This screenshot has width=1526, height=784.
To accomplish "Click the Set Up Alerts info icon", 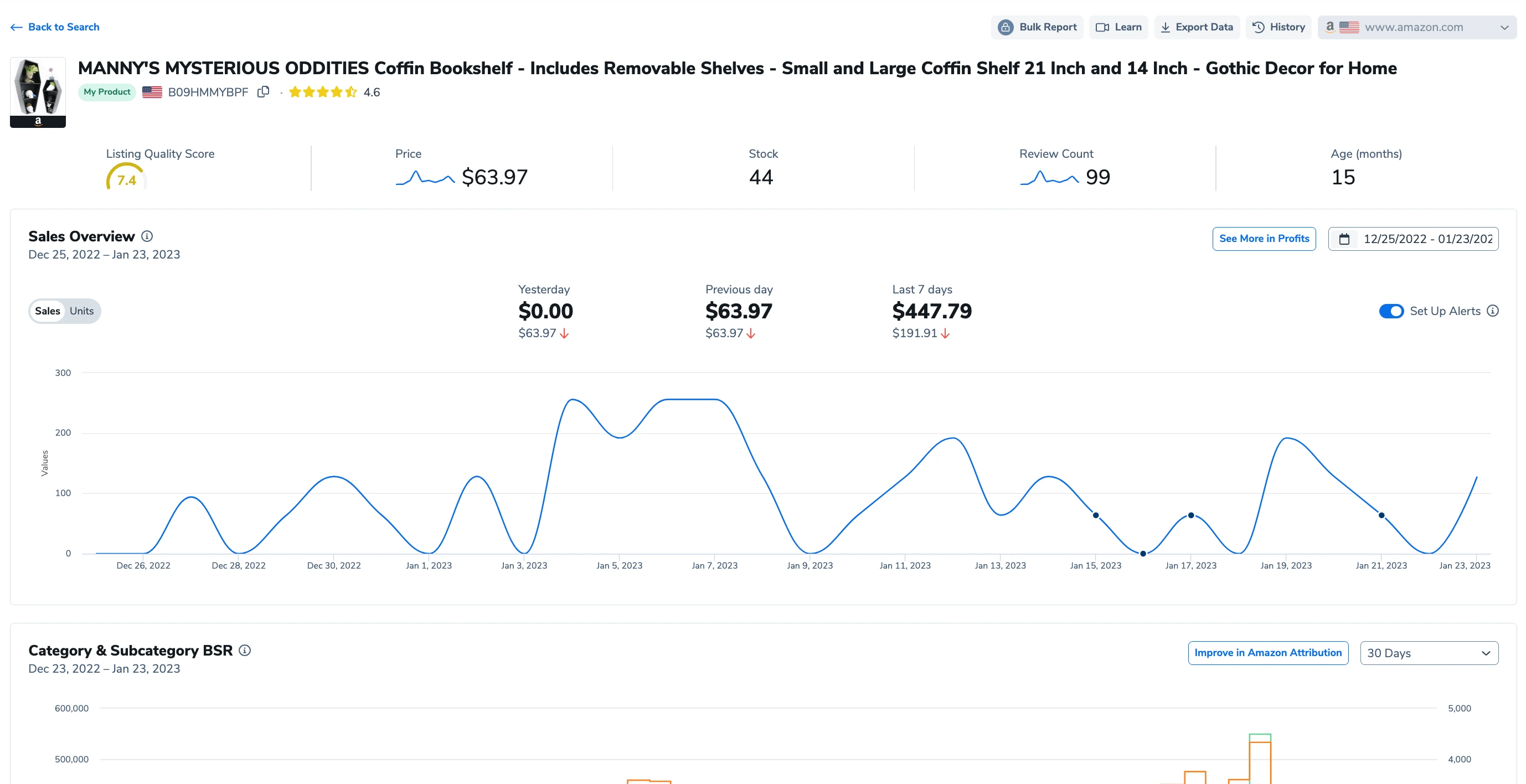I will (x=1493, y=311).
